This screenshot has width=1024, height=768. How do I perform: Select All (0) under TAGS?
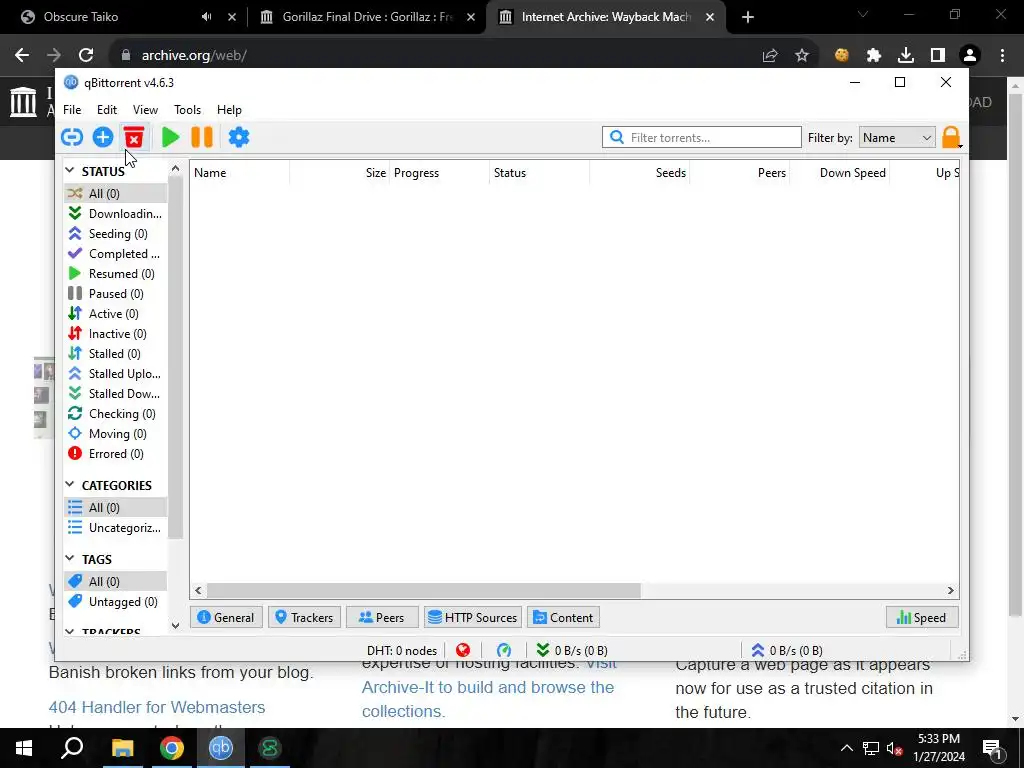tap(116, 581)
